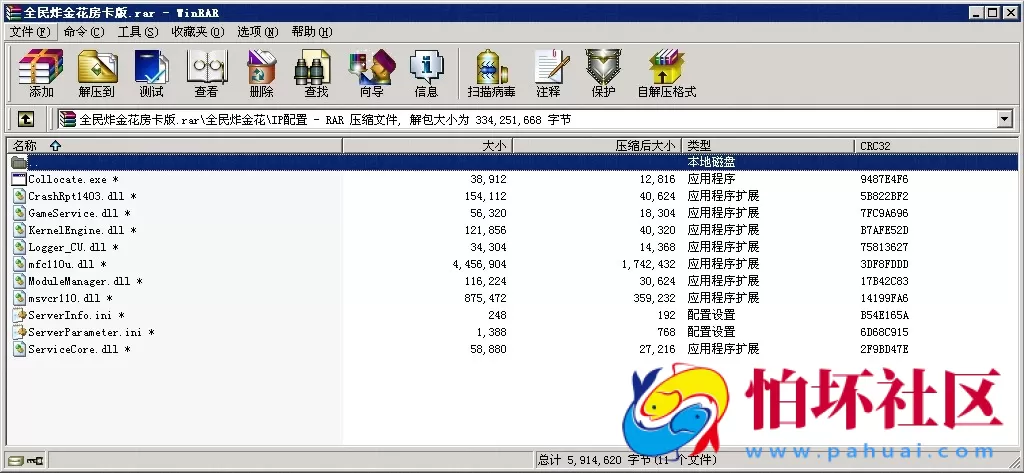Click the archive path address field
Screen dimensions: 1024x473
[528, 119]
